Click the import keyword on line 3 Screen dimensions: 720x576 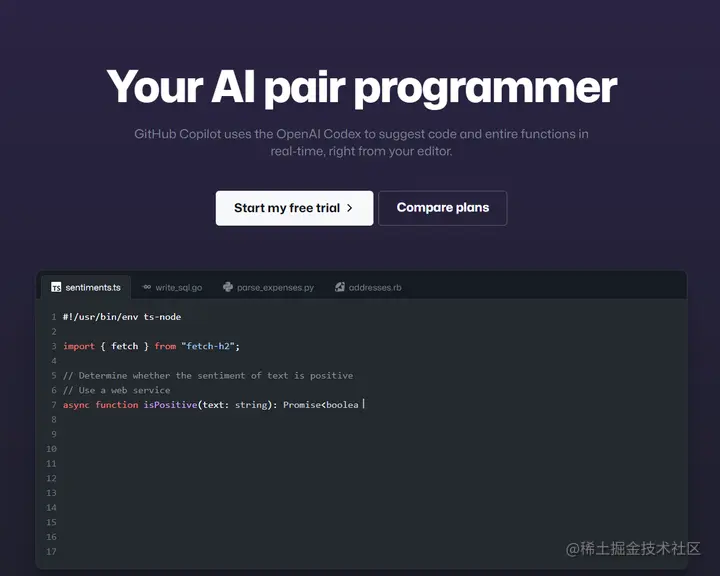79,346
